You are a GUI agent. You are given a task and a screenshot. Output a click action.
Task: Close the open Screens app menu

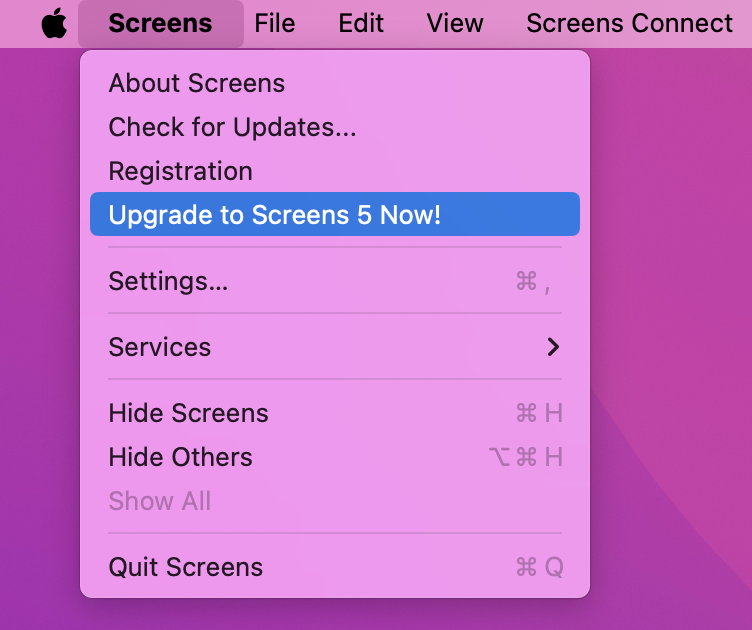(x=160, y=23)
